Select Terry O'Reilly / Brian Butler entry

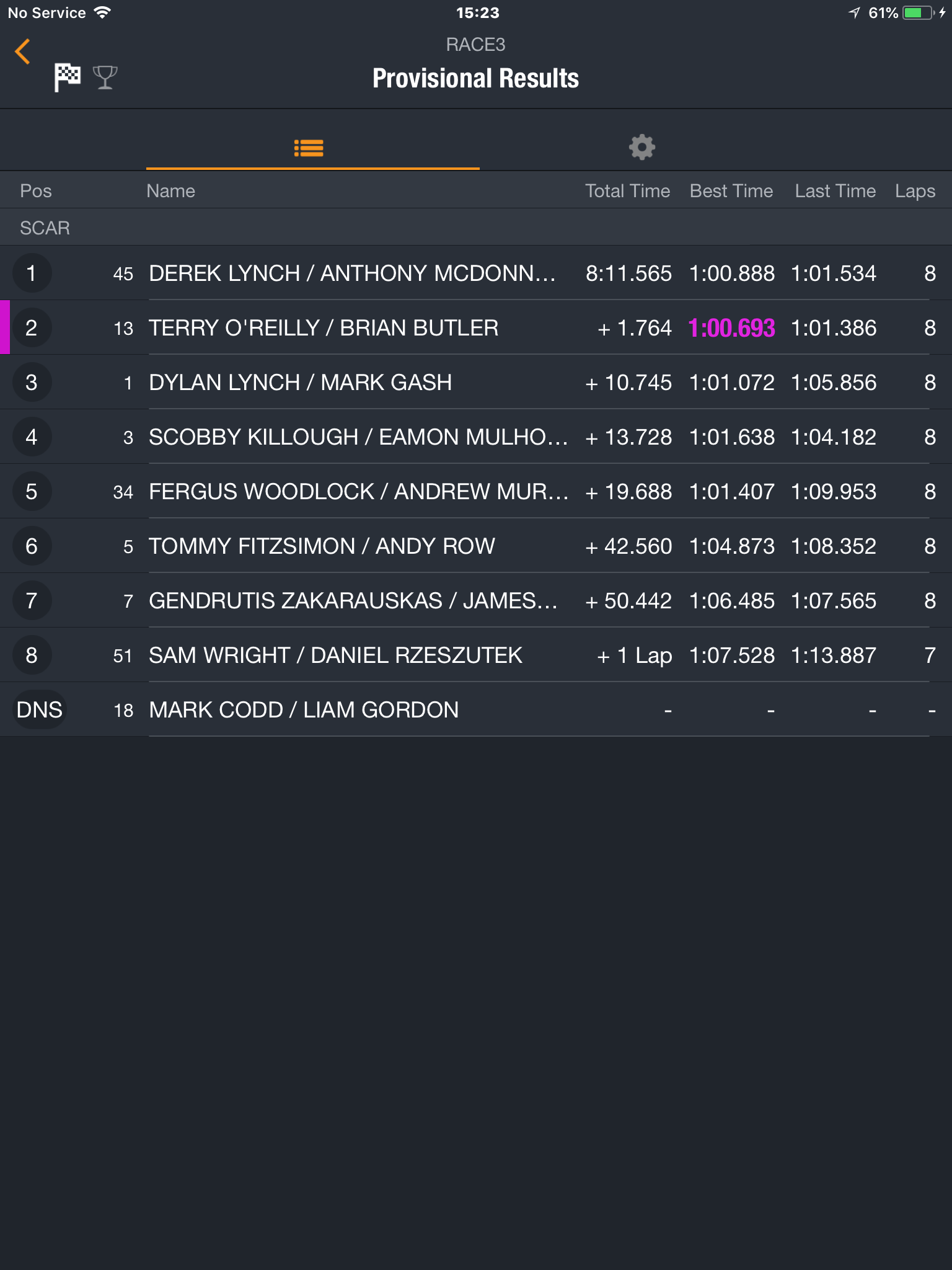click(476, 328)
